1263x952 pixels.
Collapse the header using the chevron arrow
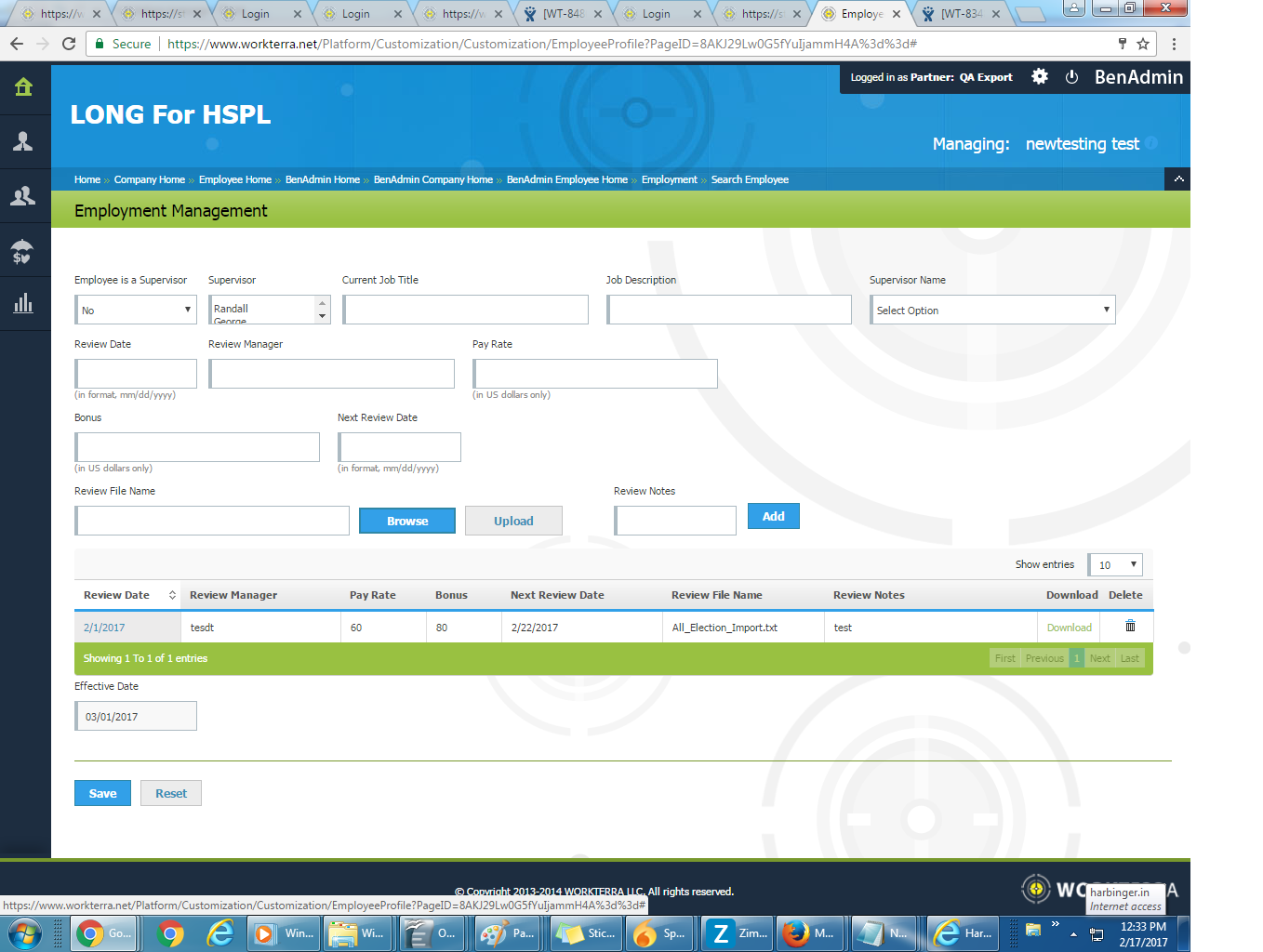point(1178,179)
